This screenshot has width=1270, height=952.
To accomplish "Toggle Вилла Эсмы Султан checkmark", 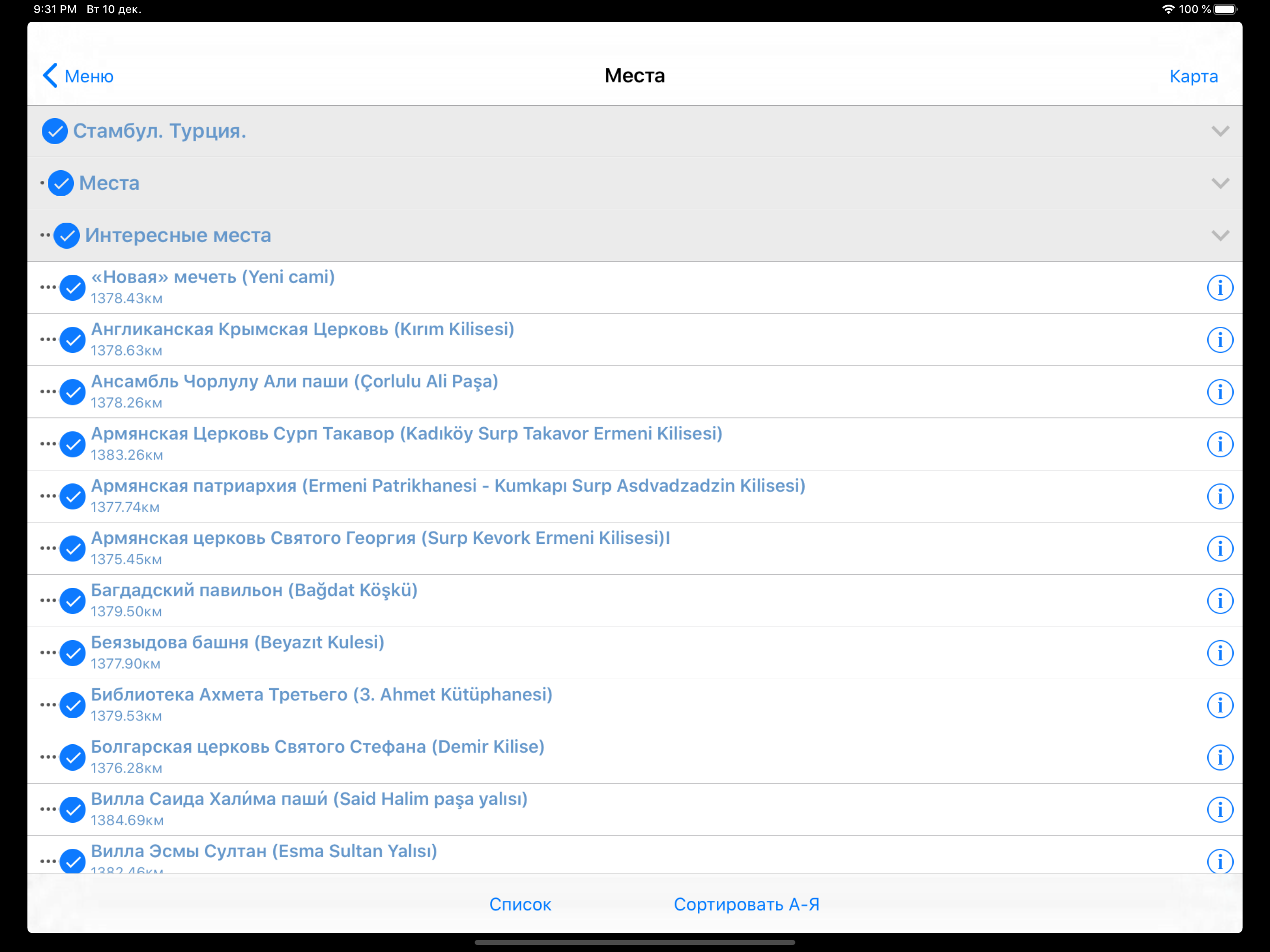I will [73, 861].
